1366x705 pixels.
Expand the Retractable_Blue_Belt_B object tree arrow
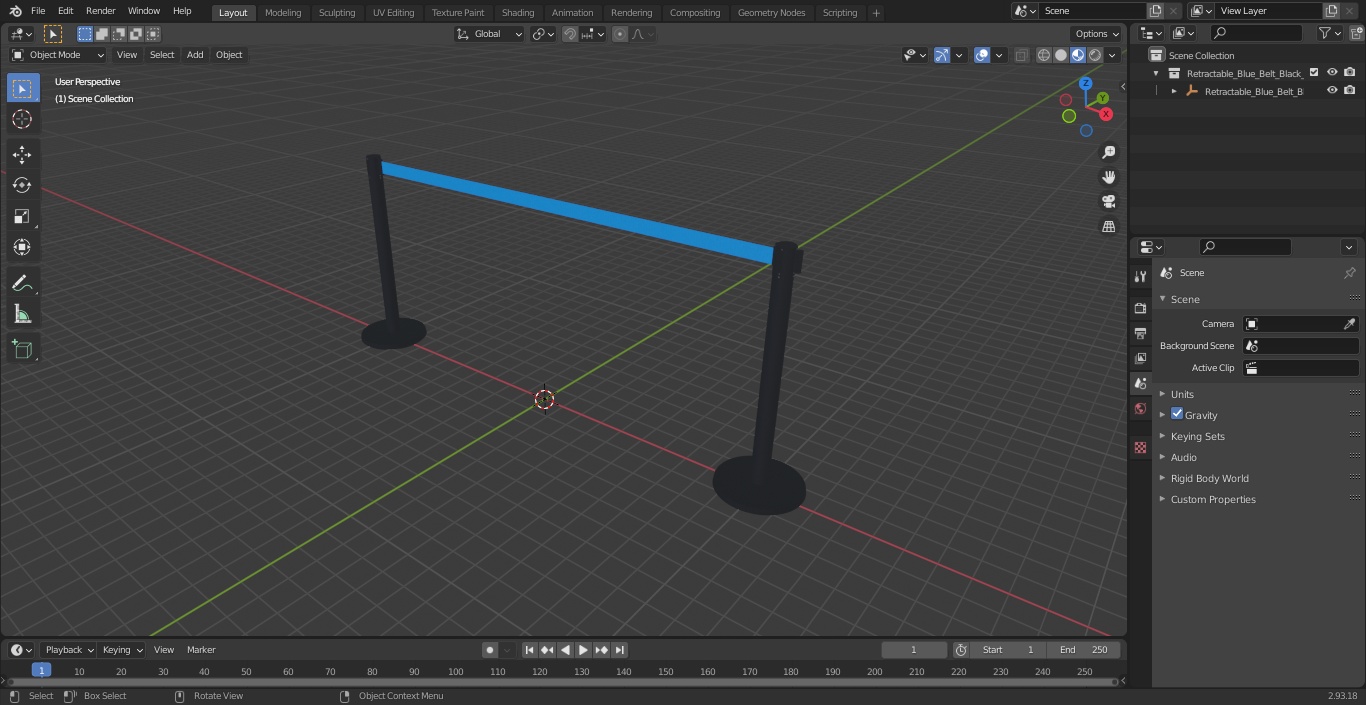1174,91
